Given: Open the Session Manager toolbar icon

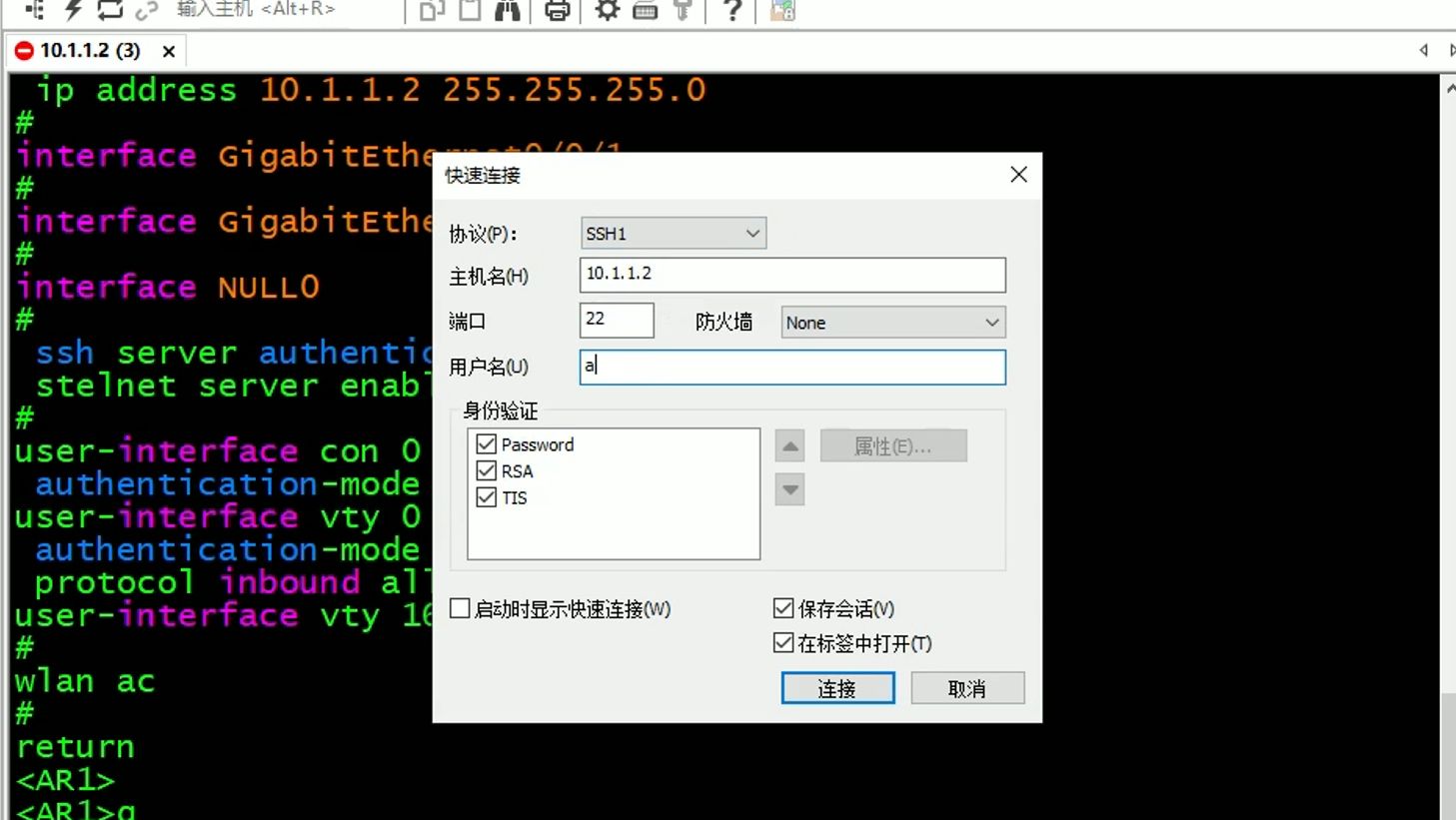Looking at the screenshot, I should click(x=35, y=10).
